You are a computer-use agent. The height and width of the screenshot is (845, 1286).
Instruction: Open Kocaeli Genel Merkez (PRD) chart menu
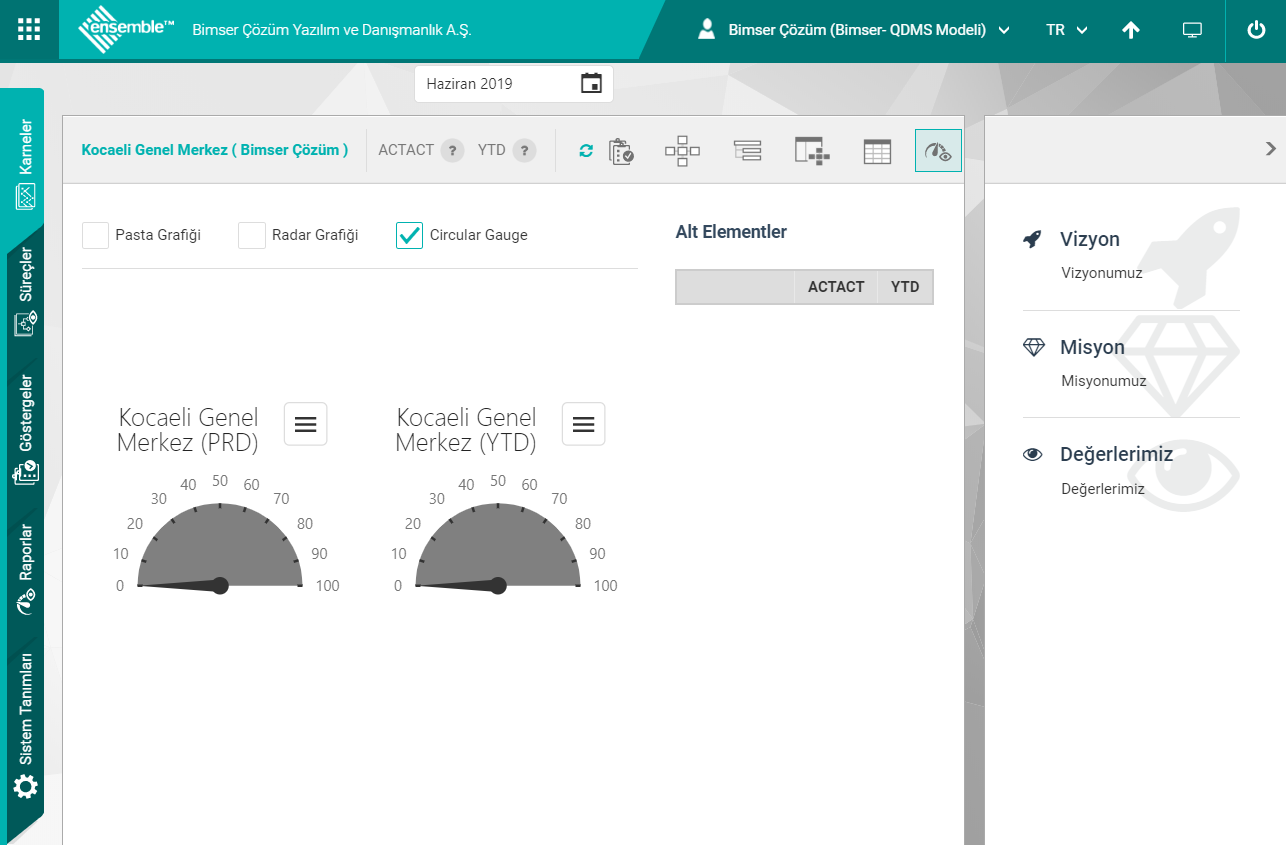[305, 425]
